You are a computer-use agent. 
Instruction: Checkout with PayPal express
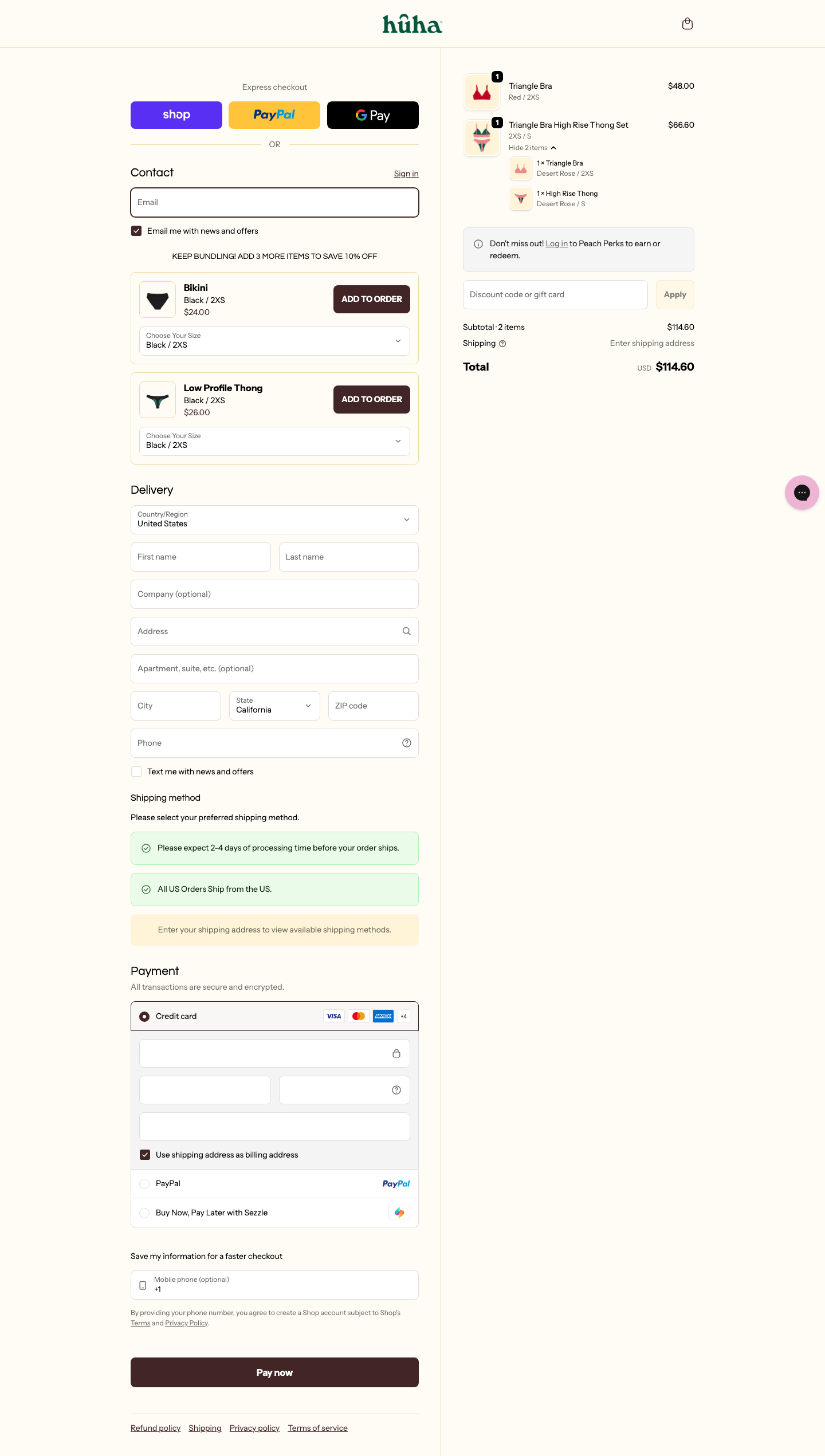click(274, 115)
